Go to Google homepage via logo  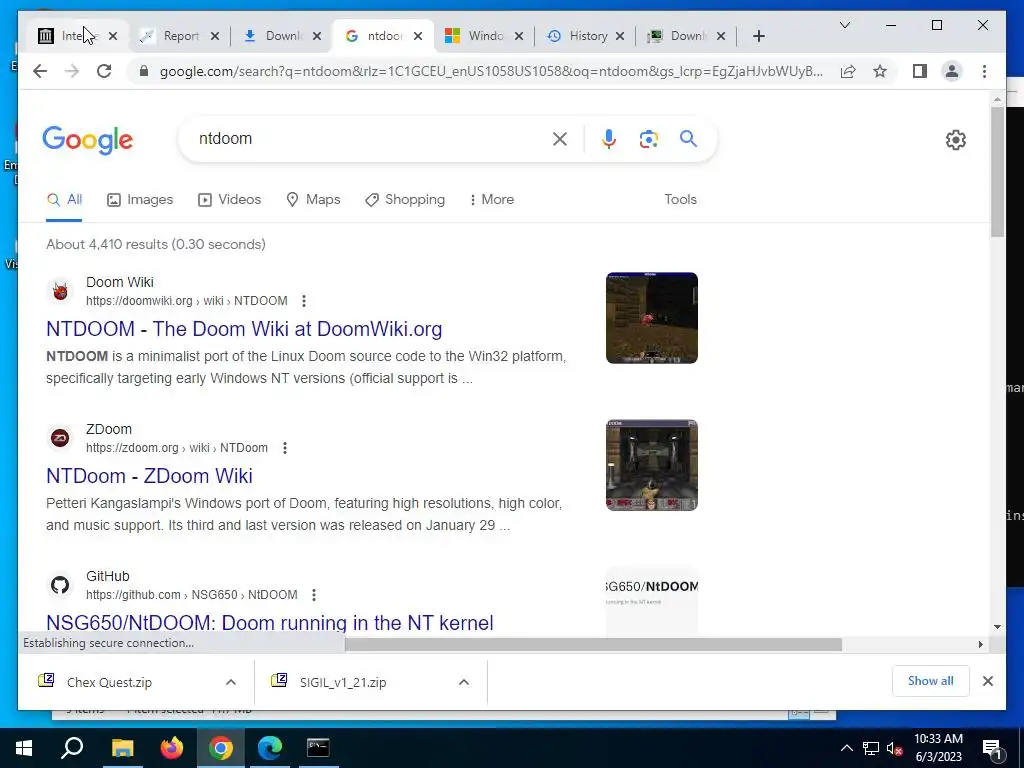[x=88, y=140]
